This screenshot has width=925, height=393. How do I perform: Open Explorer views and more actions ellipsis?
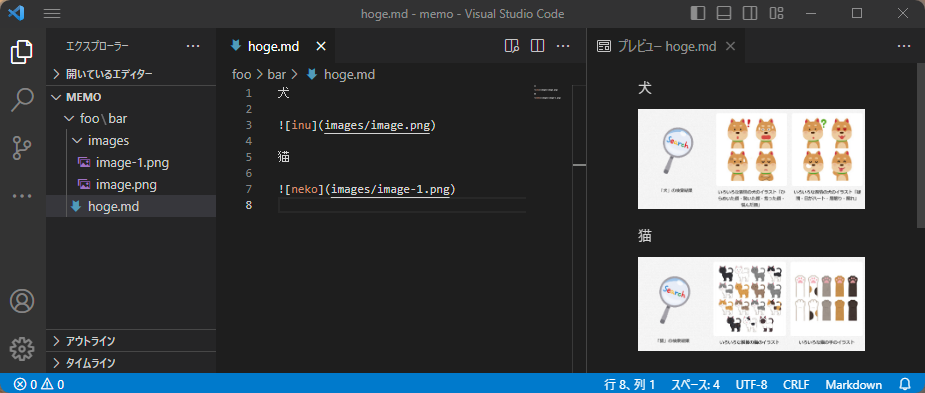[x=193, y=46]
